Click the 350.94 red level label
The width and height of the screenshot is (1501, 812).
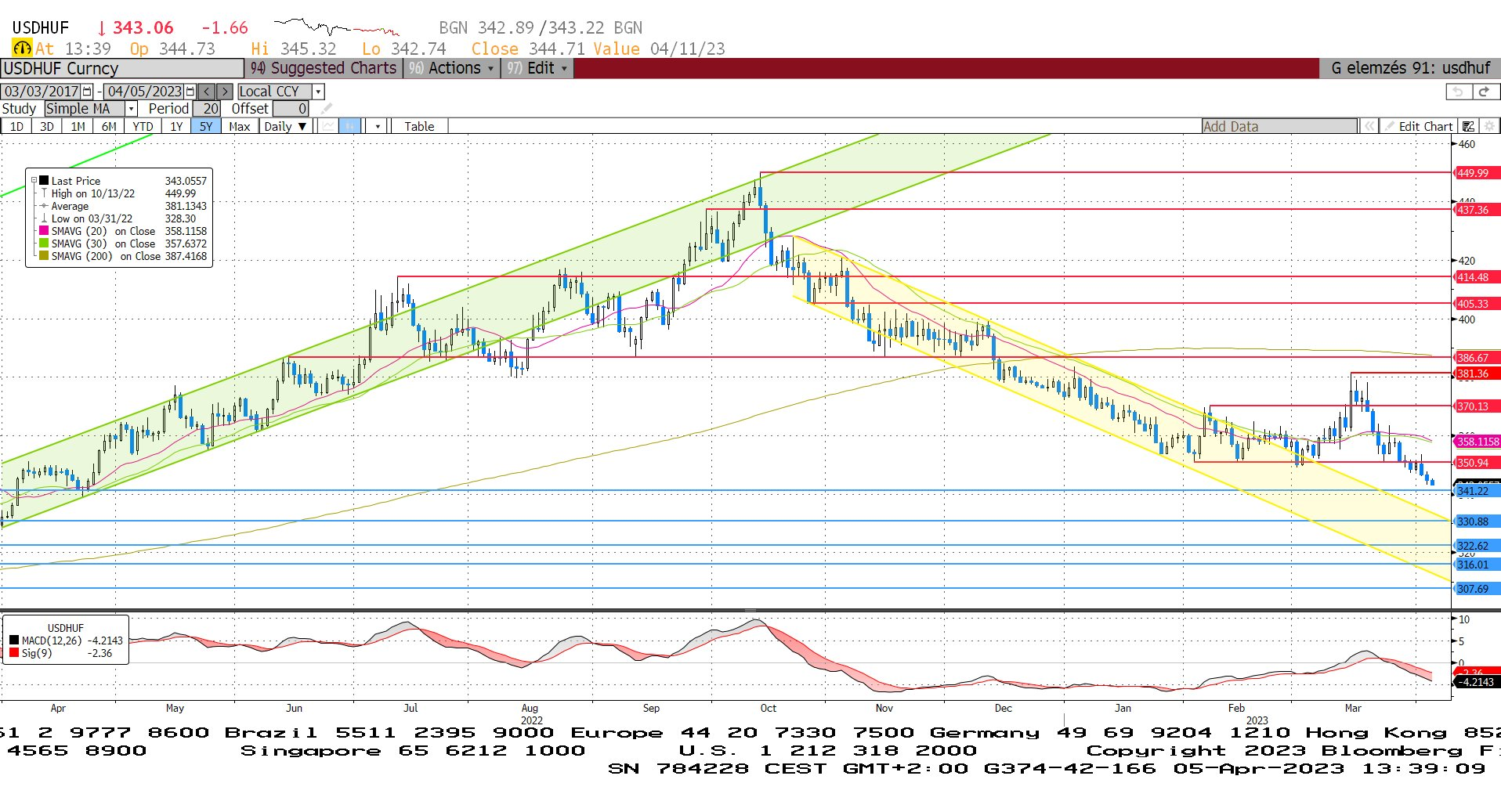1477,463
